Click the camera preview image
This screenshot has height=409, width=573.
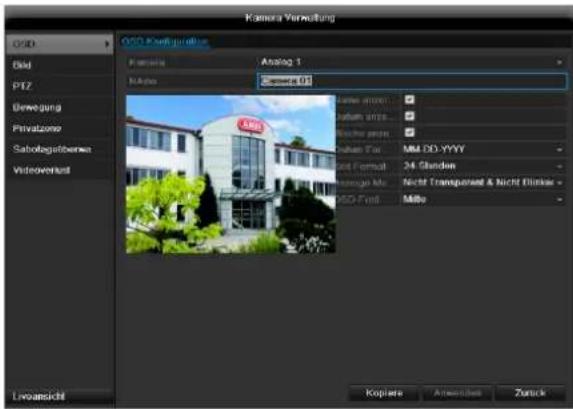pyautogui.click(x=231, y=174)
